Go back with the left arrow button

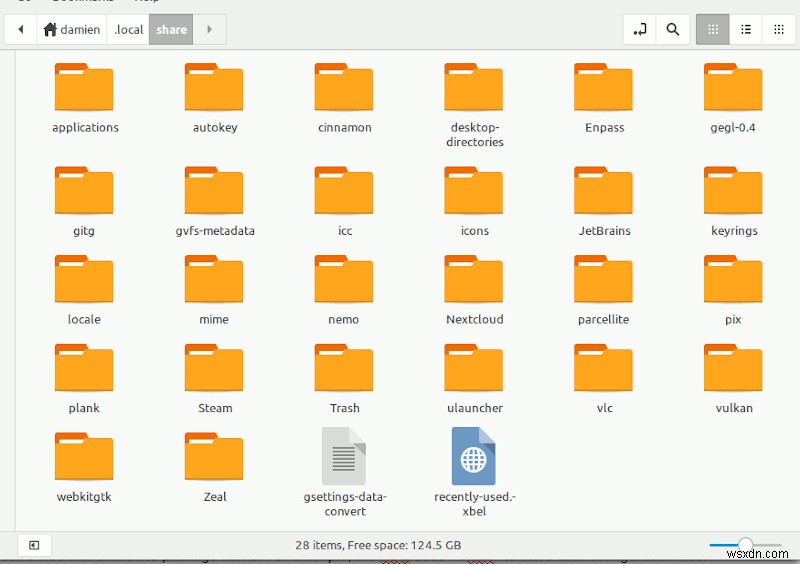[21, 30]
